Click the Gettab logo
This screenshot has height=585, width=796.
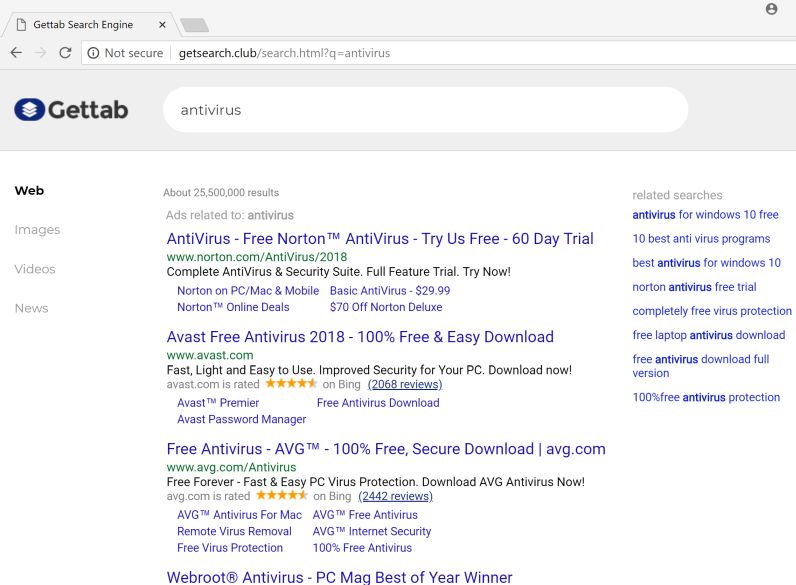pyautogui.click(x=72, y=110)
